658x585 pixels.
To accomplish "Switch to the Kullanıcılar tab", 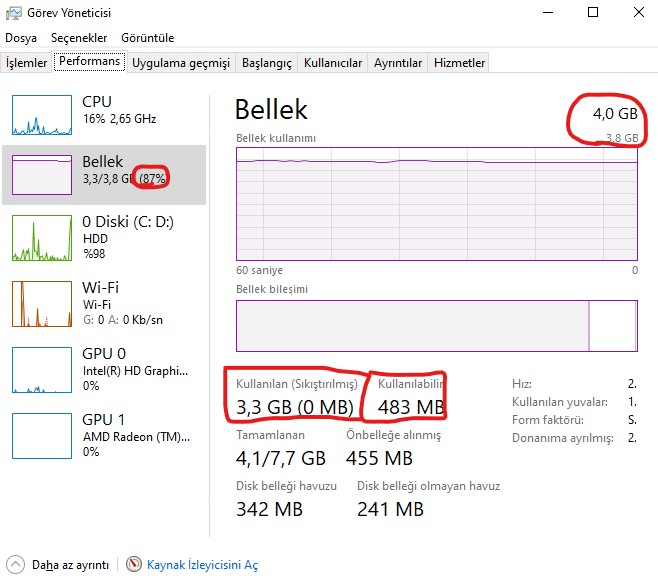I will (x=333, y=63).
